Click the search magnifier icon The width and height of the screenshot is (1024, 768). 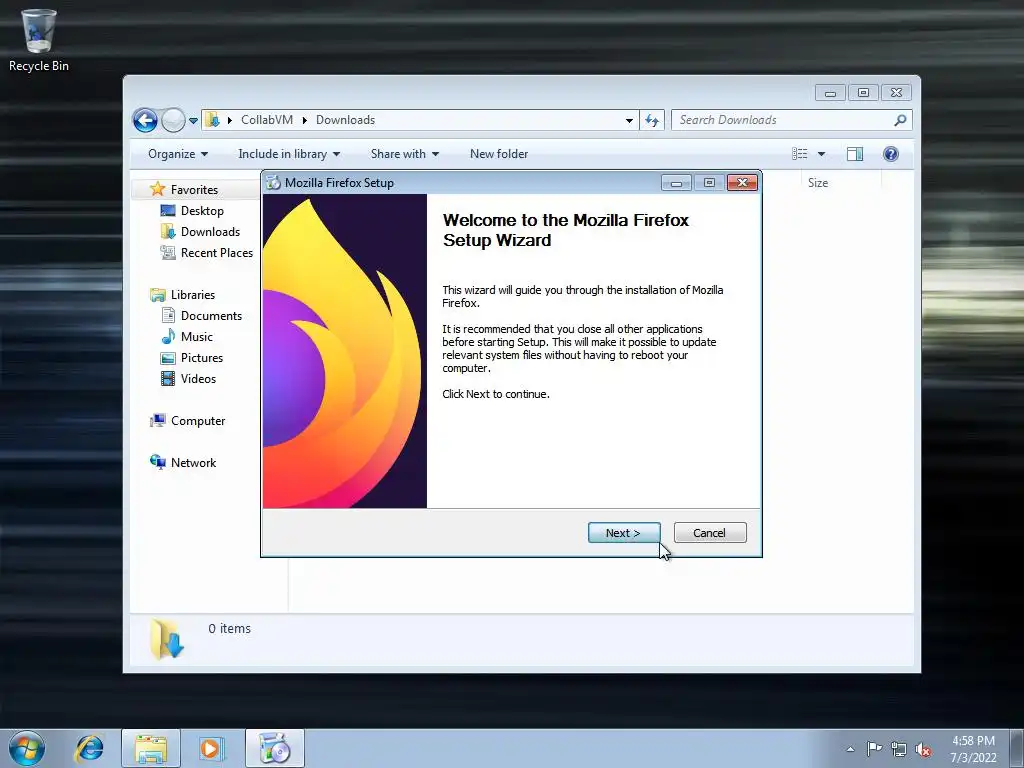point(901,120)
